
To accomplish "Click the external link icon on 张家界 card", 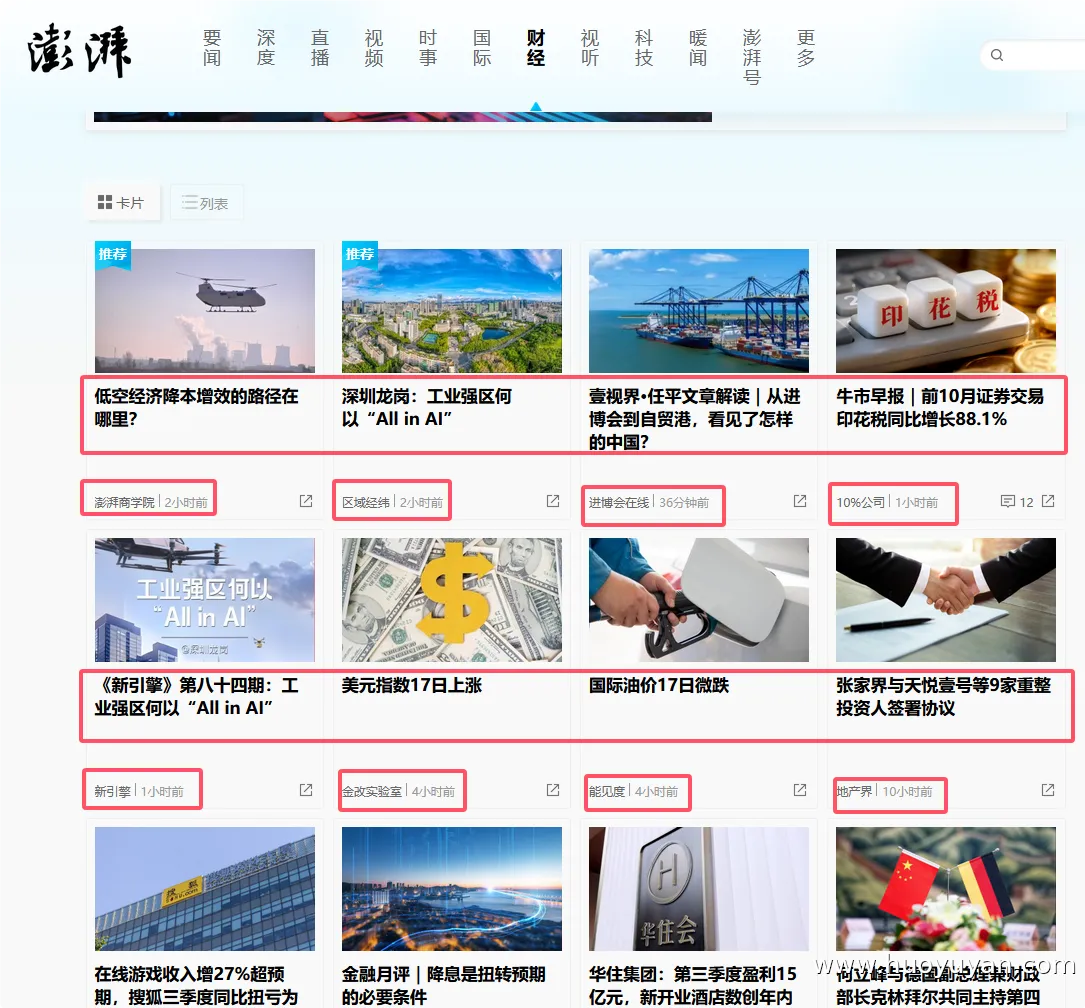I will 1046,789.
